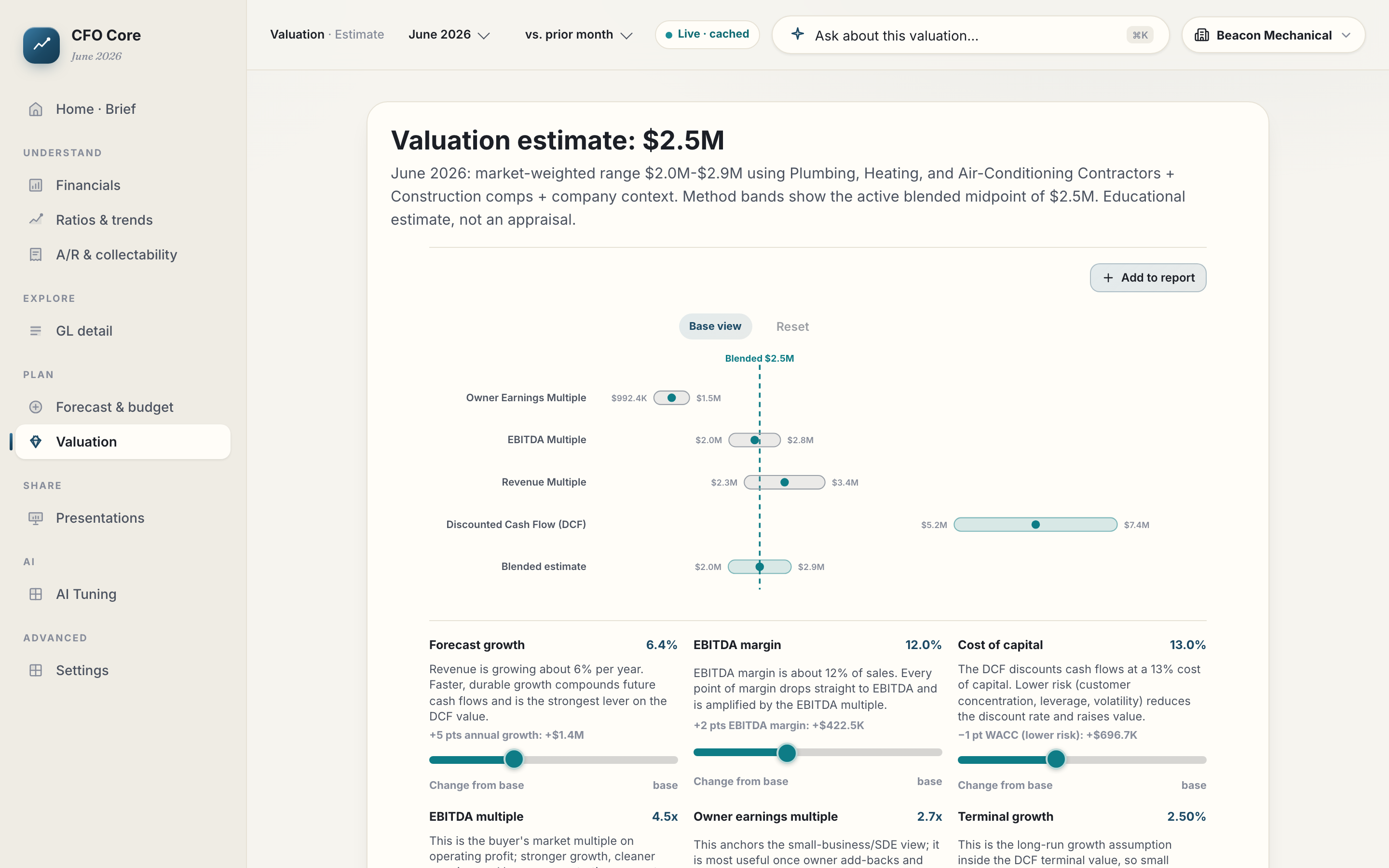The image size is (1389, 868).
Task: Click '−1 pt WACC (lower risk)' text
Action: (1021, 735)
